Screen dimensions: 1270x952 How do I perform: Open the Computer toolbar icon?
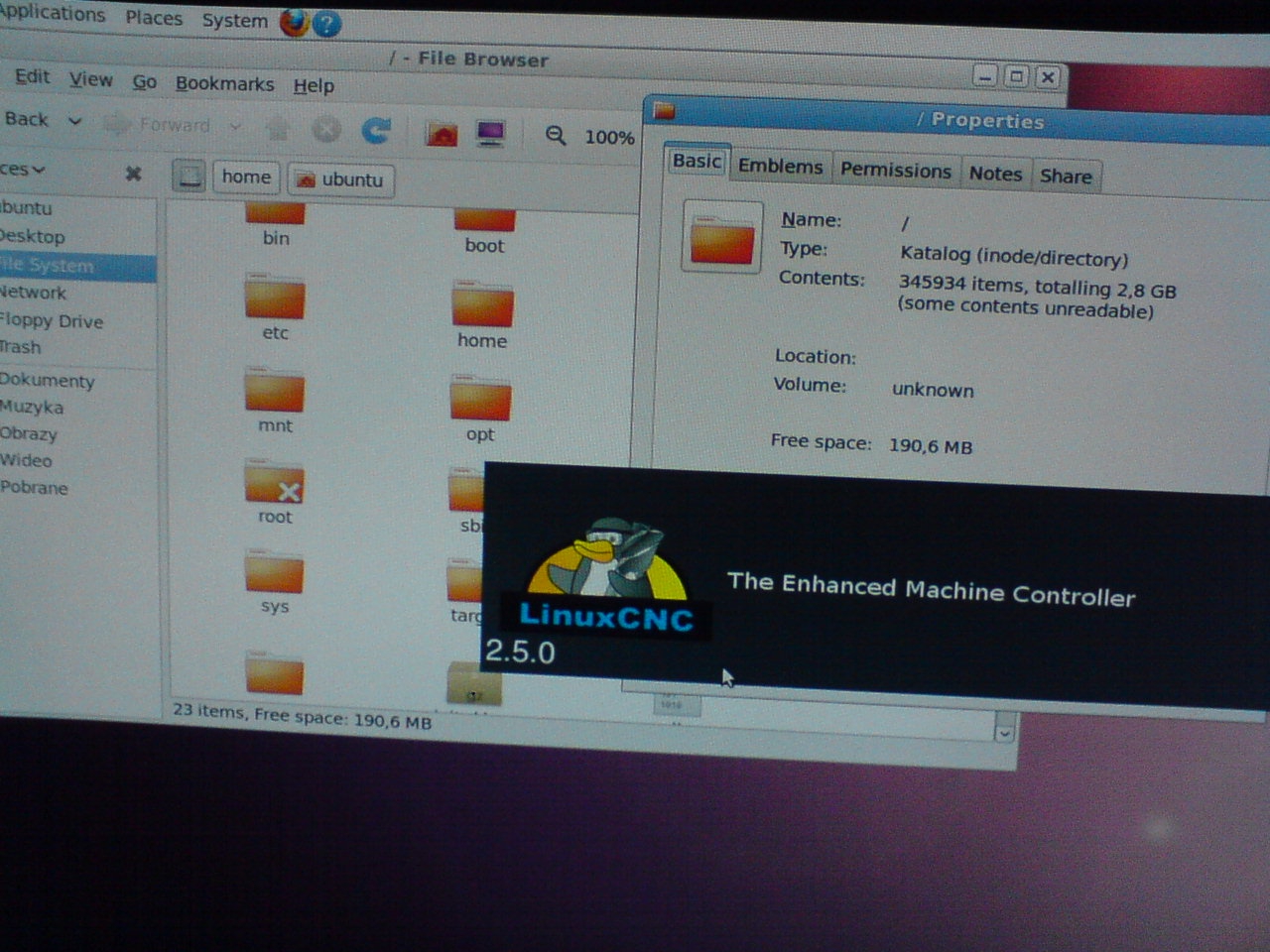coord(491,134)
